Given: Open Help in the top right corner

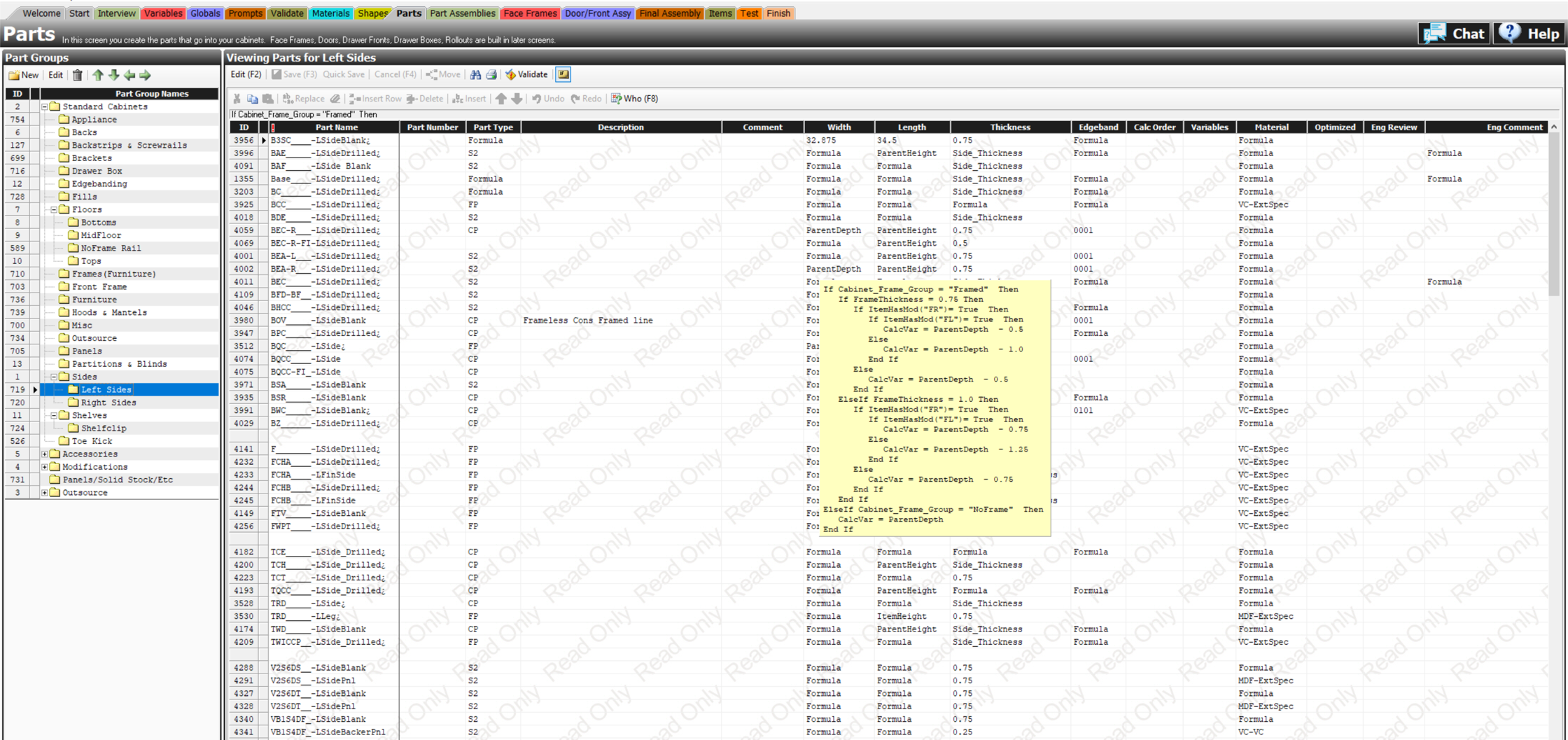Looking at the screenshot, I should pyautogui.click(x=1529, y=33).
